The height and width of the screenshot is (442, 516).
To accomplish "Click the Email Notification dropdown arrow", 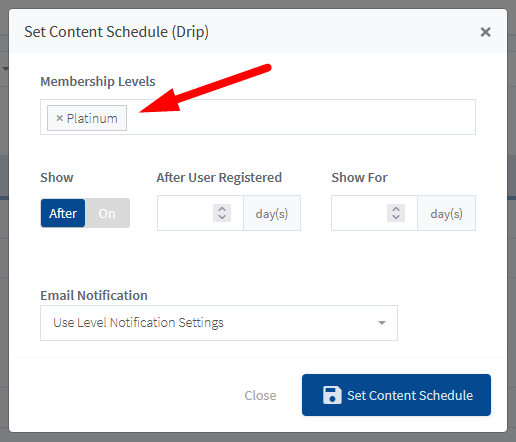I will tap(382, 323).
